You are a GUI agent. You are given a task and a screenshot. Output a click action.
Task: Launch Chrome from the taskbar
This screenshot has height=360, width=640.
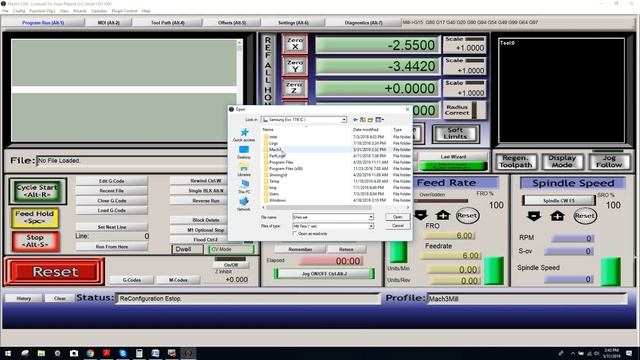(90, 353)
